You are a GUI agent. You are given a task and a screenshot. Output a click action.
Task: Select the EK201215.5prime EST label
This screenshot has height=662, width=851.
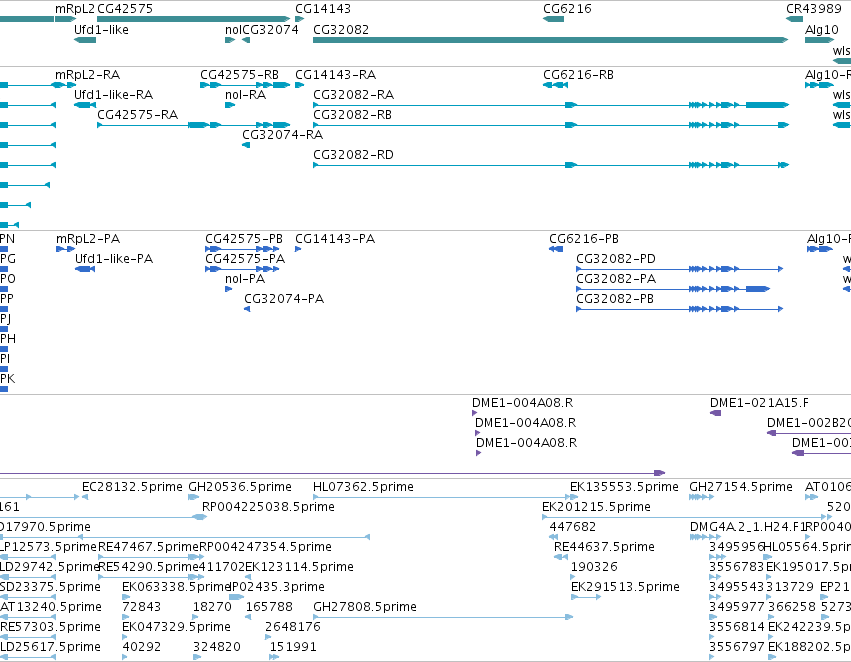(596, 507)
